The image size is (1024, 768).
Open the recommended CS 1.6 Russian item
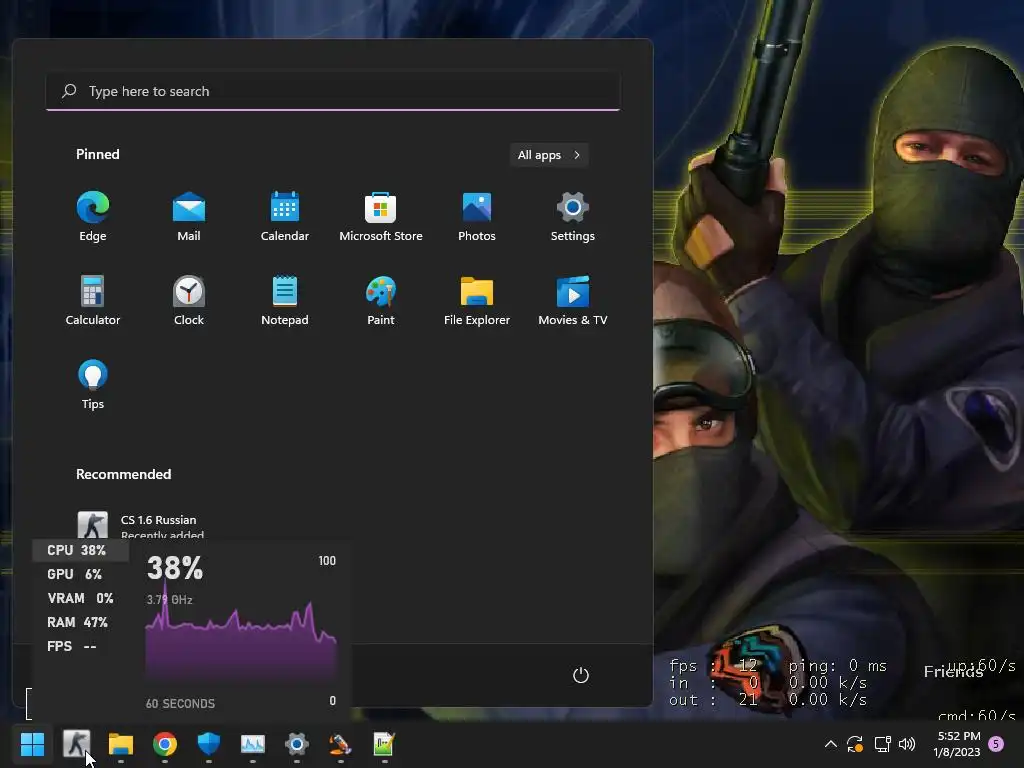140,525
